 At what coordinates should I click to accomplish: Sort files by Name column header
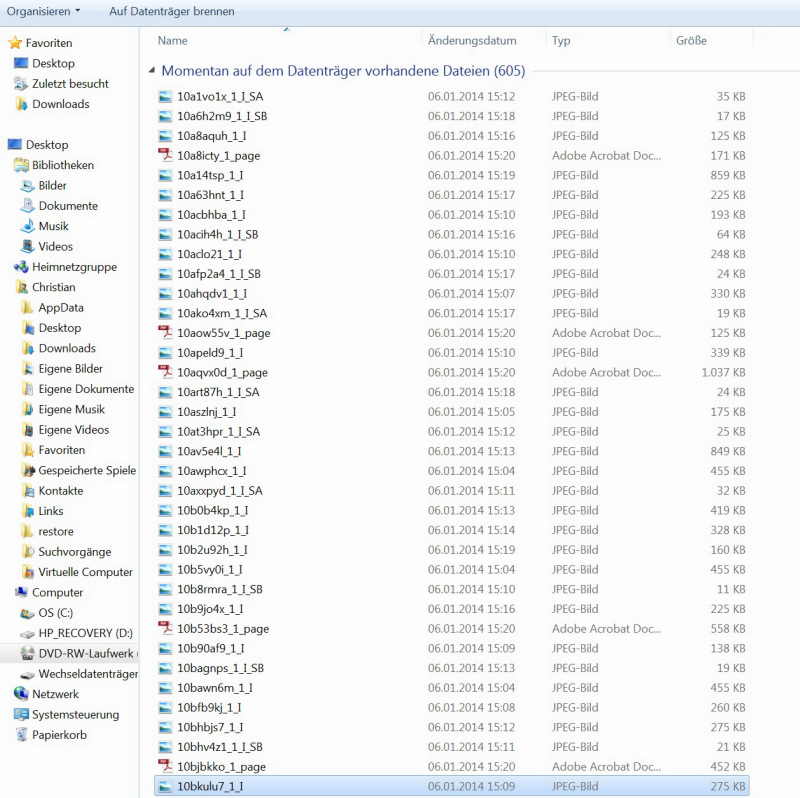(x=173, y=41)
